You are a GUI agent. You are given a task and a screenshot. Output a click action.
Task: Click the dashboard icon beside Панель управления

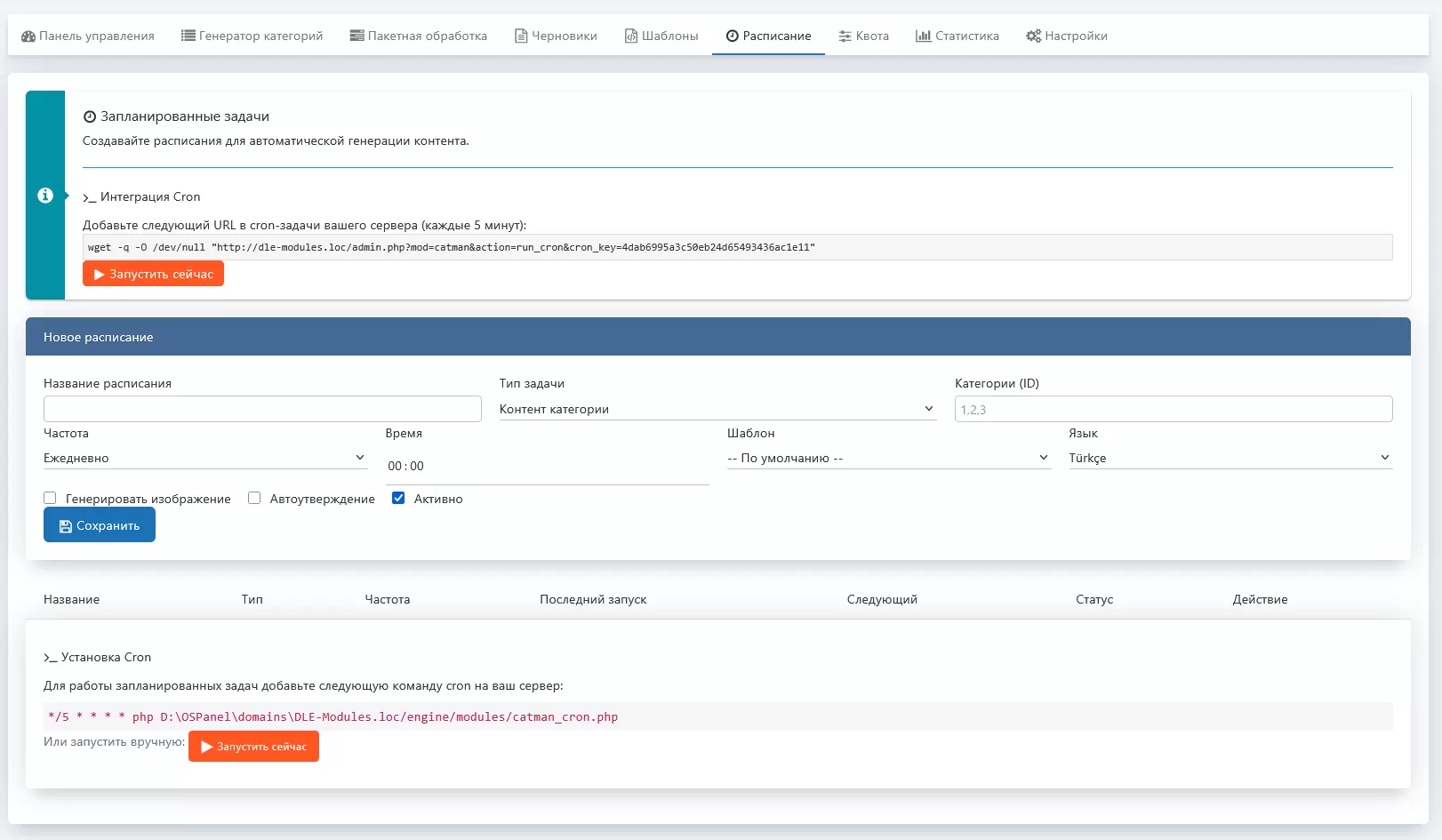pyautogui.click(x=28, y=36)
